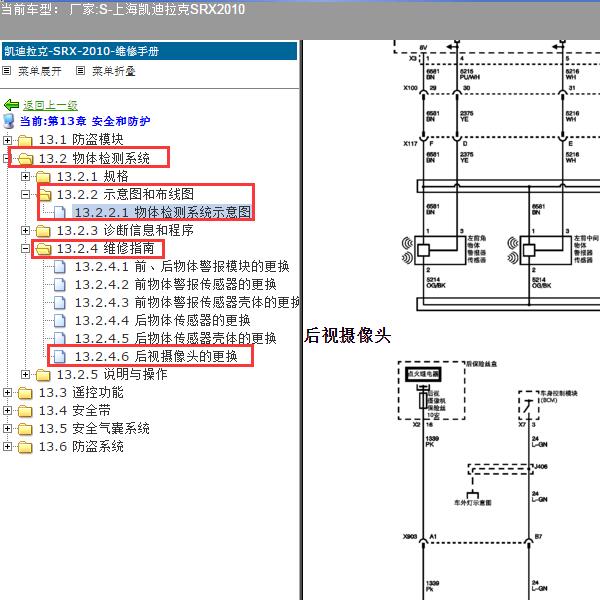Click the open folder icon for 13.2.4 维修指南

tap(43, 249)
